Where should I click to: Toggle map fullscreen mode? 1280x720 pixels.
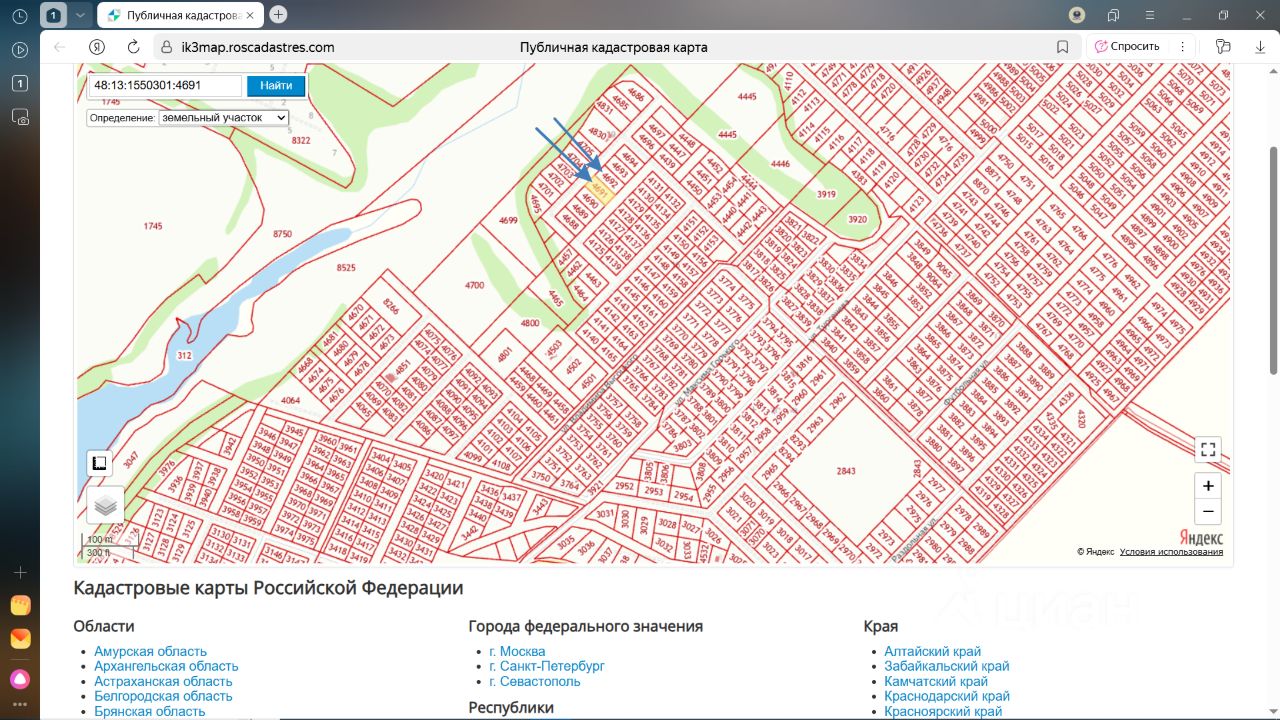click(1208, 449)
